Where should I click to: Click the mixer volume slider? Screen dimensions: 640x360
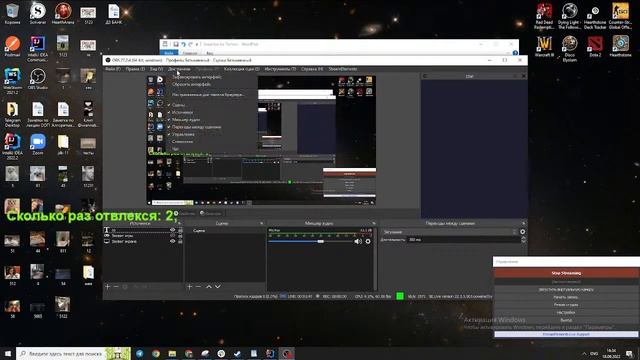click(310, 241)
